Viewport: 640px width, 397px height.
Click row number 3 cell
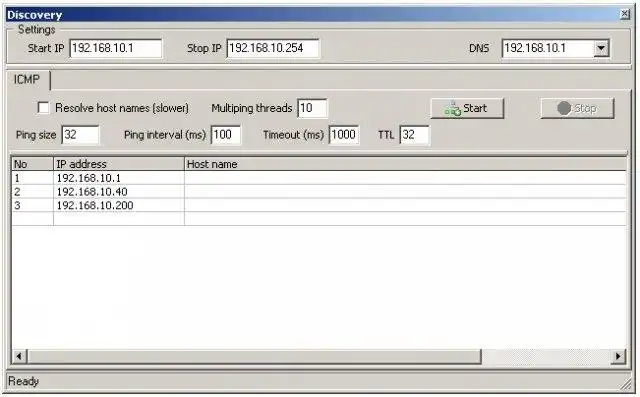[32, 205]
